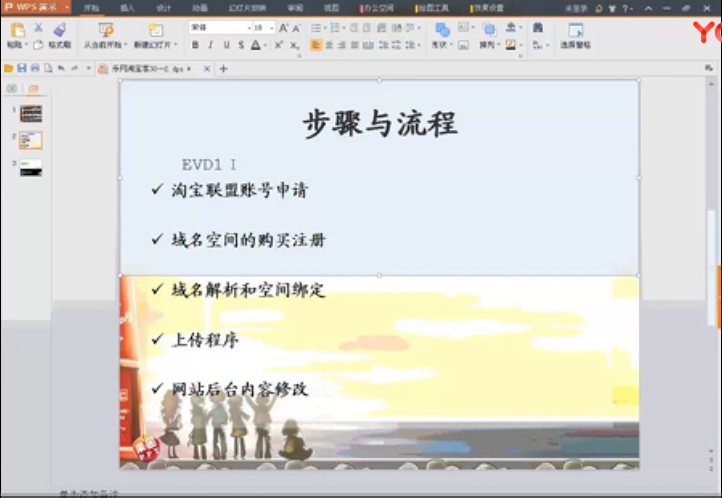Image resolution: width=722 pixels, height=498 pixels.
Task: Click the Copy icon below scissors
Action: pyautogui.click(x=38, y=45)
